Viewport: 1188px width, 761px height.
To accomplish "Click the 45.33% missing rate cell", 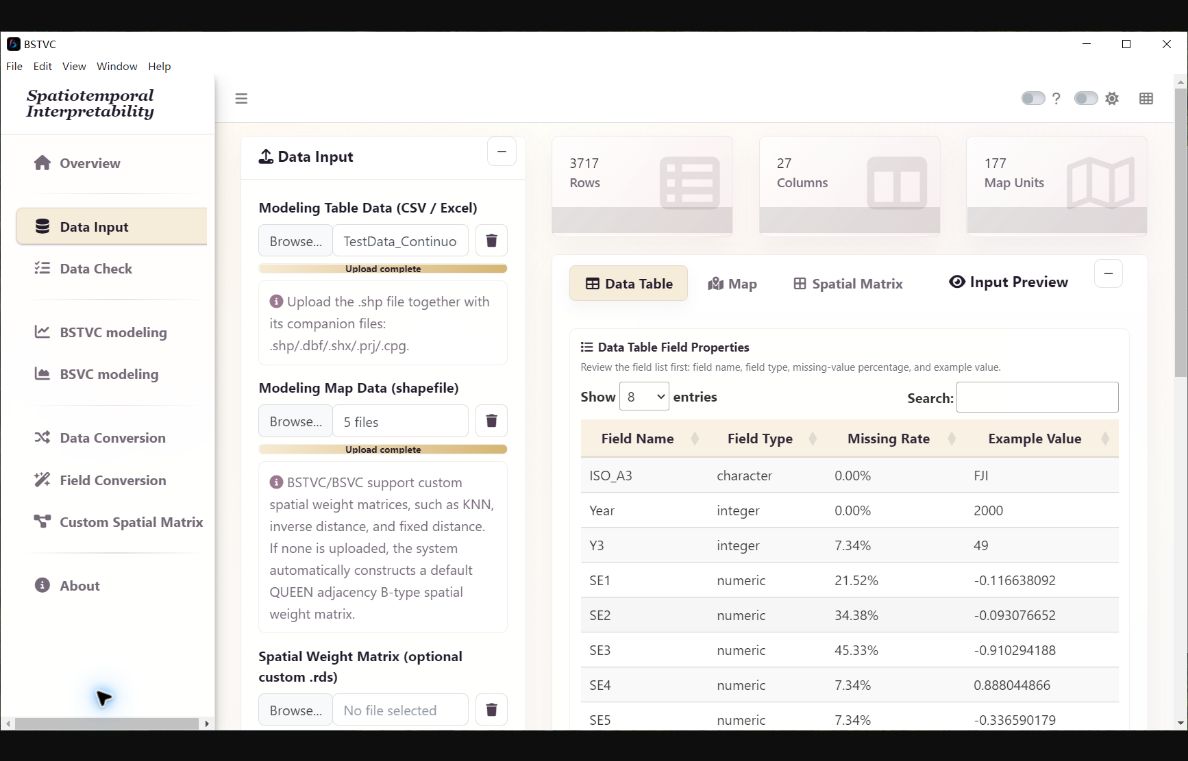I will click(896, 650).
